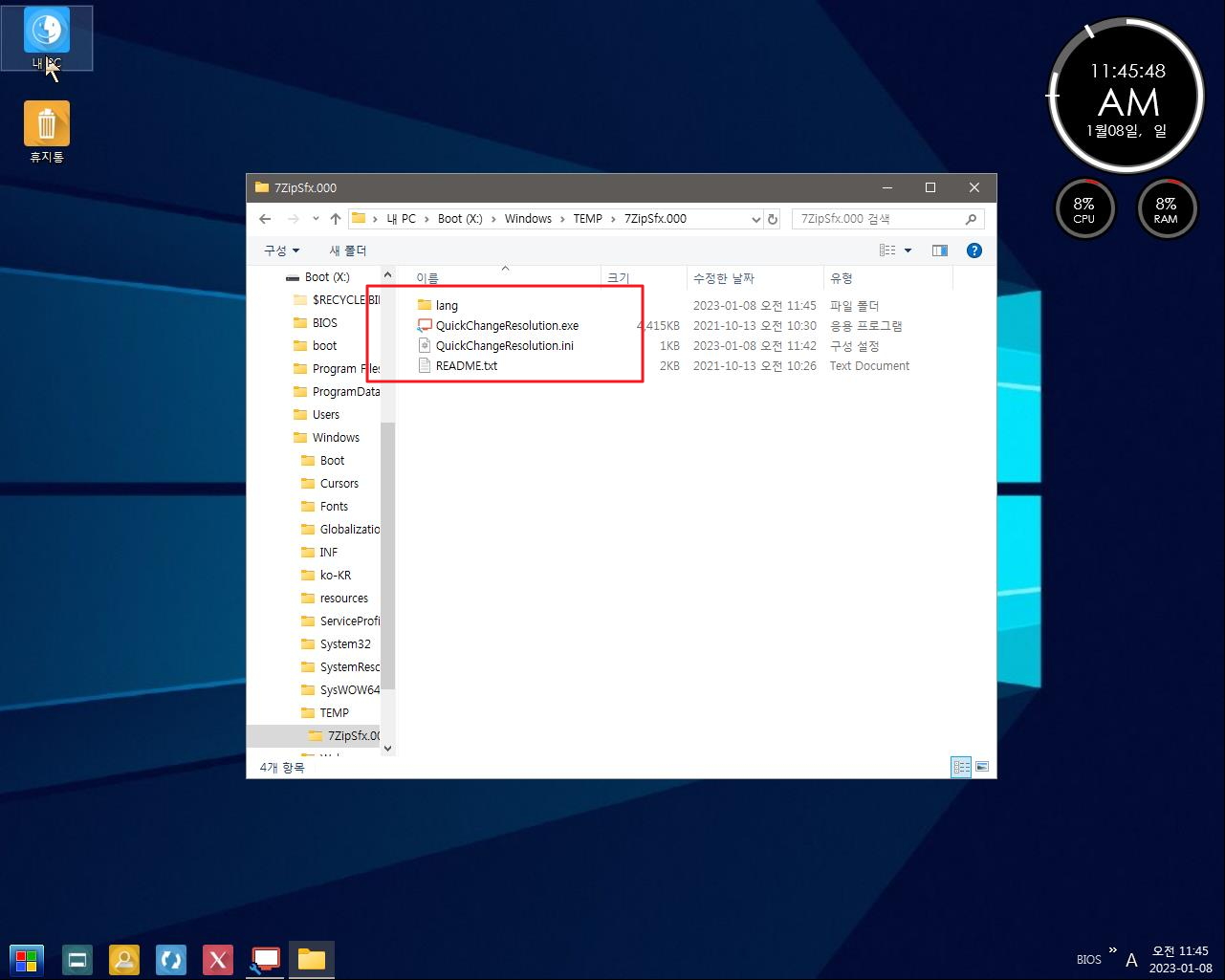
Task: Click the navigation pane scrollbar
Action: (x=387, y=555)
